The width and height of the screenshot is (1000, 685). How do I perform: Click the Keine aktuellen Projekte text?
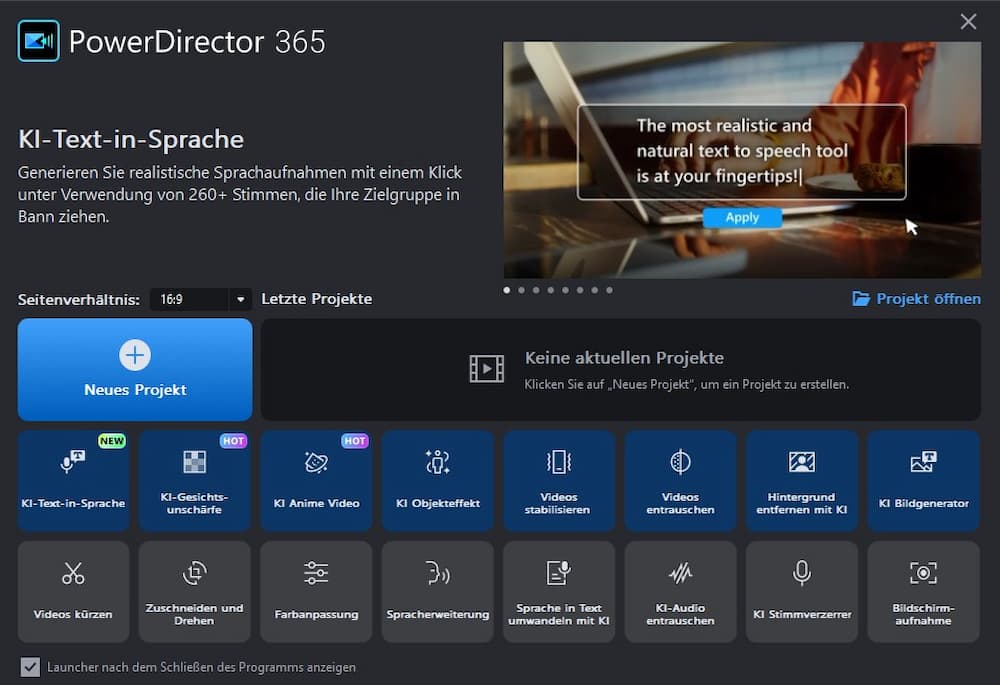click(624, 358)
